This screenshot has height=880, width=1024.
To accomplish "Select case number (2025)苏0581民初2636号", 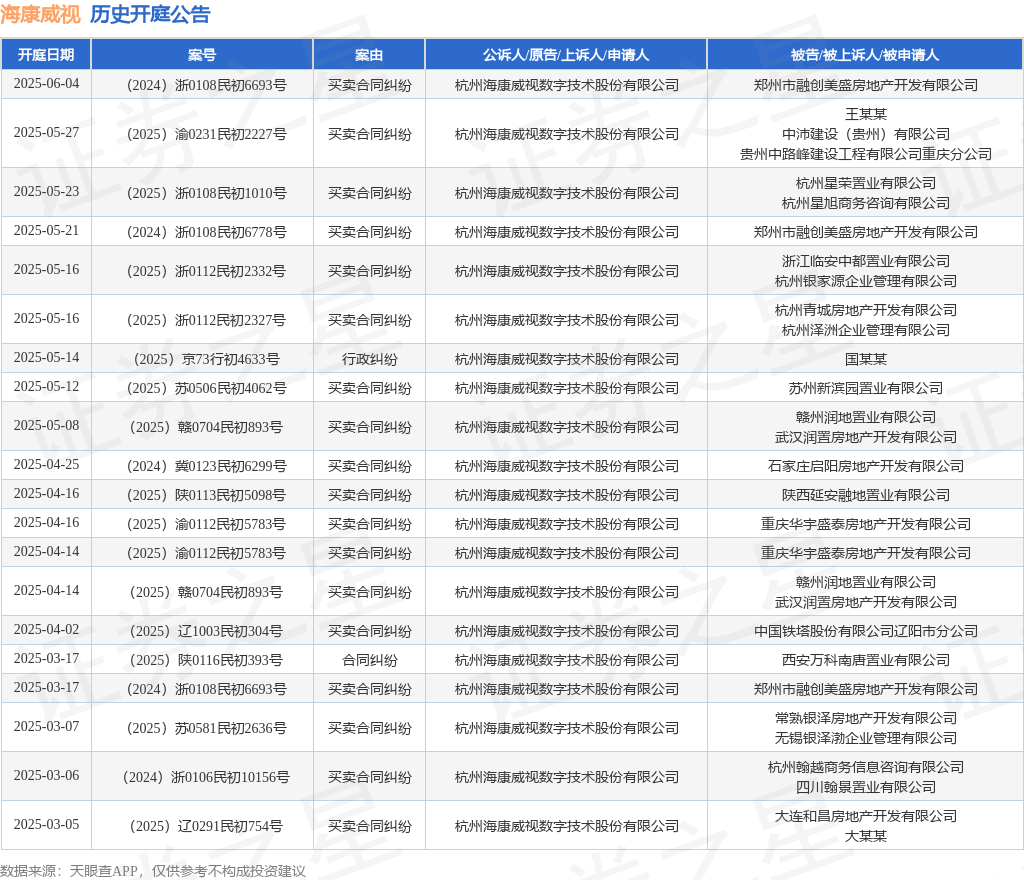I will (206, 729).
